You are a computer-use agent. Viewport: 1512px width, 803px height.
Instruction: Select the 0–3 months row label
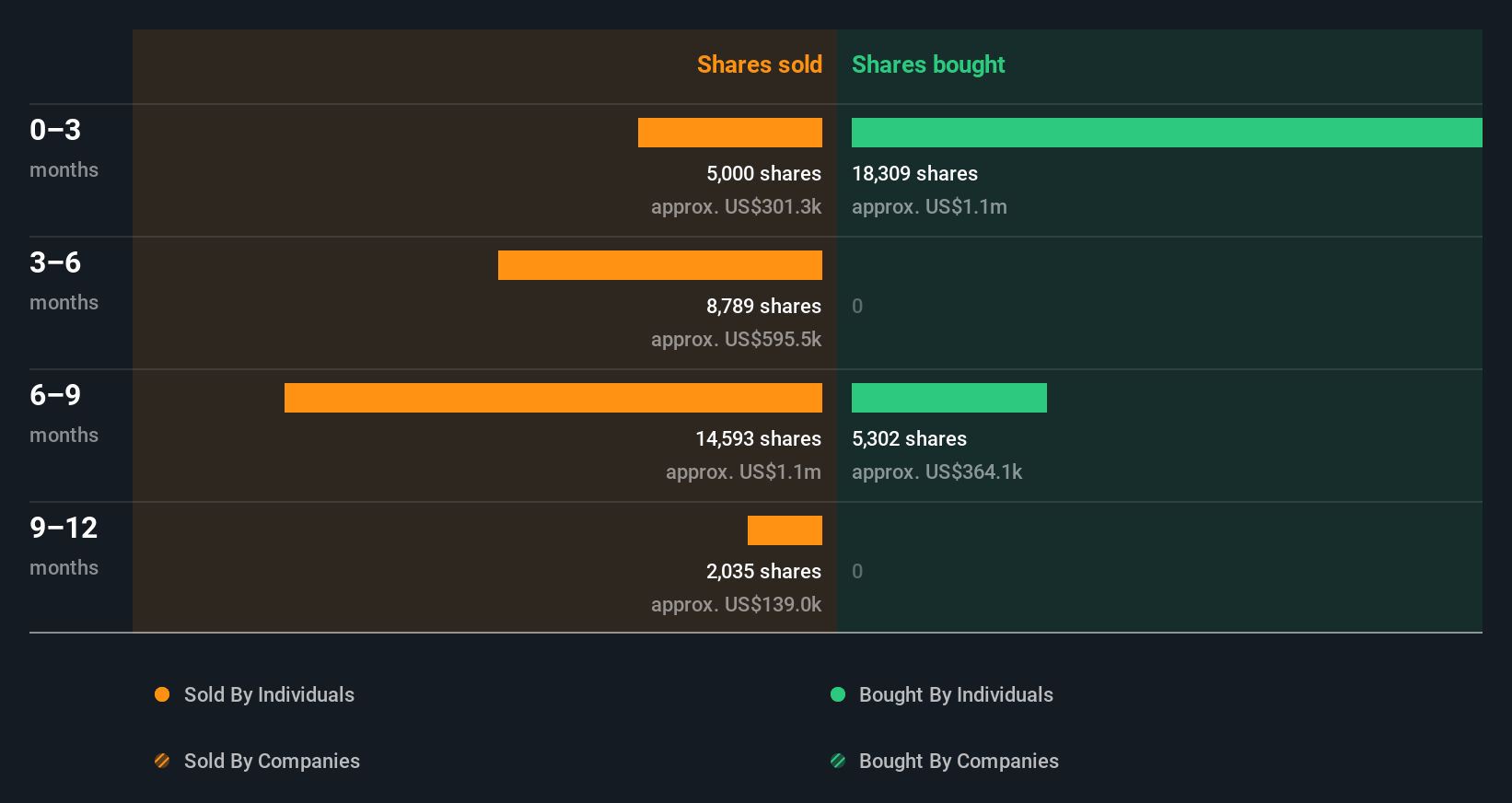[64, 148]
